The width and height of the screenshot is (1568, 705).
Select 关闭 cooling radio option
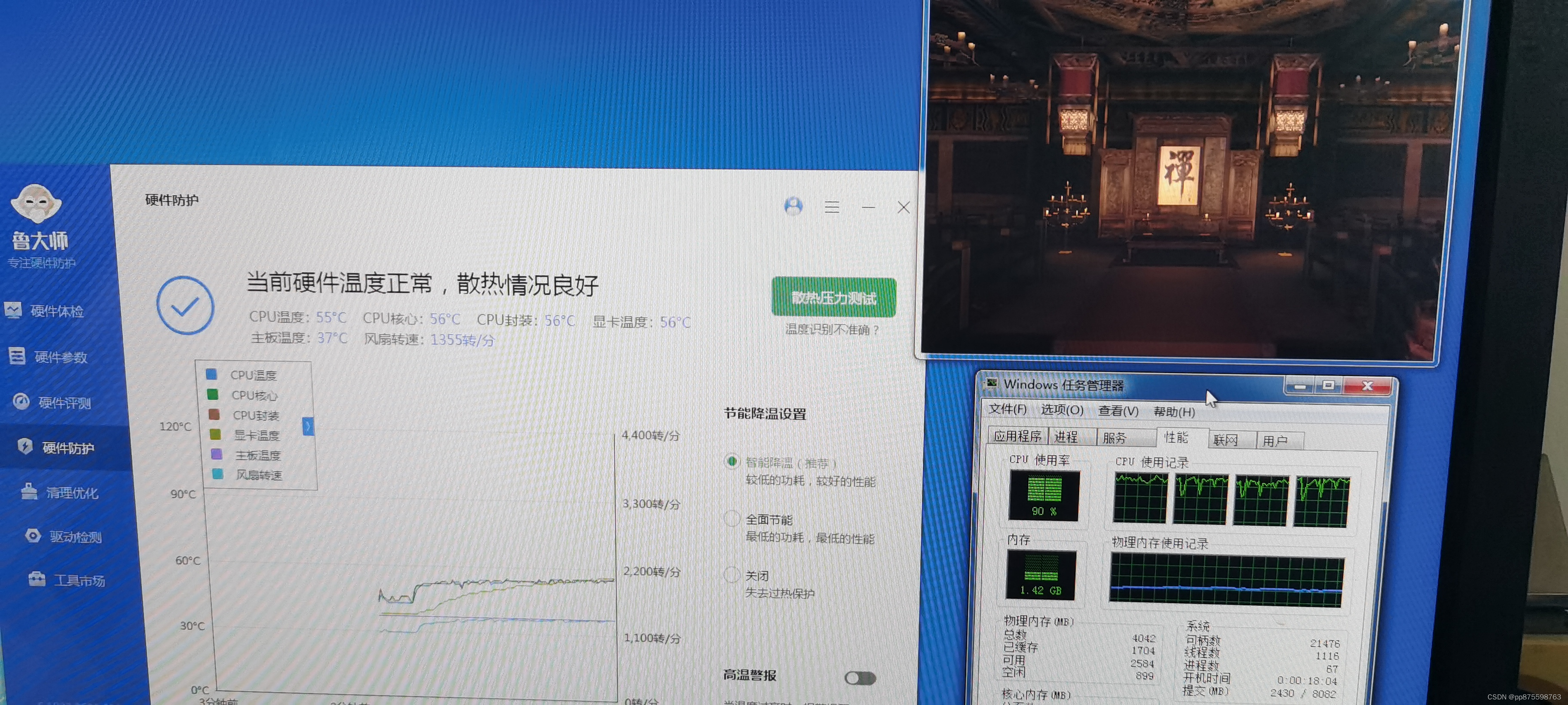tap(732, 575)
